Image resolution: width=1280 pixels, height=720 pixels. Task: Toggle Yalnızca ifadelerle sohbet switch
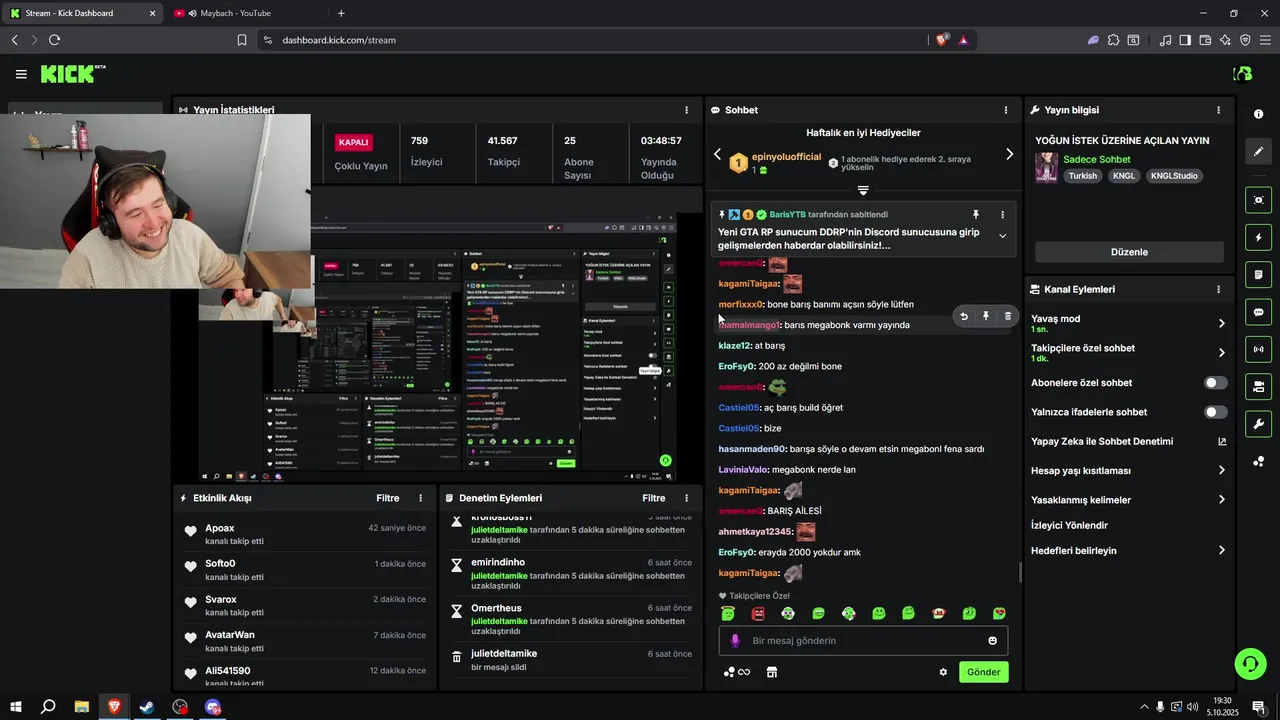[1216, 412]
